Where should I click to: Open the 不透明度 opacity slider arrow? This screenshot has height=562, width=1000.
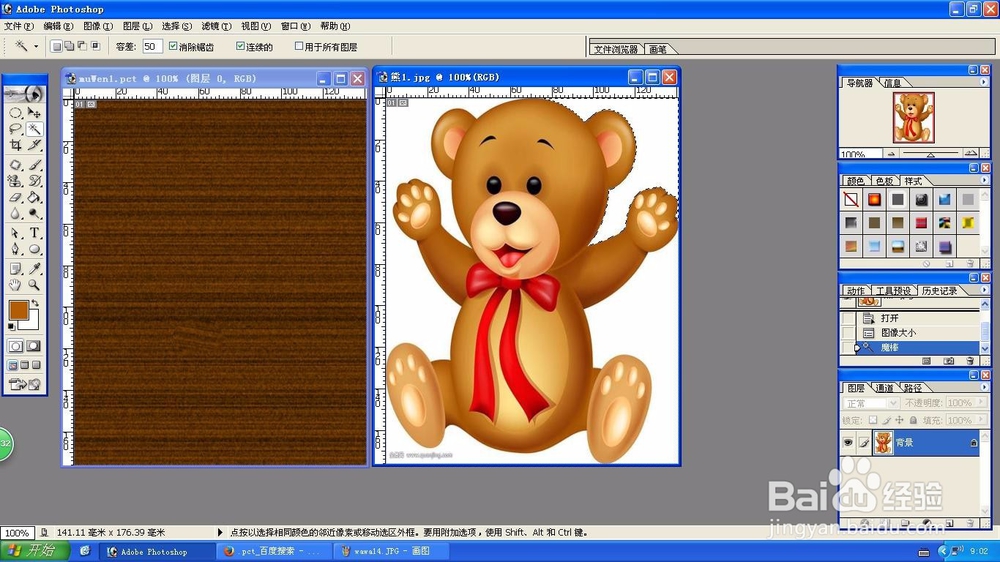click(x=981, y=403)
